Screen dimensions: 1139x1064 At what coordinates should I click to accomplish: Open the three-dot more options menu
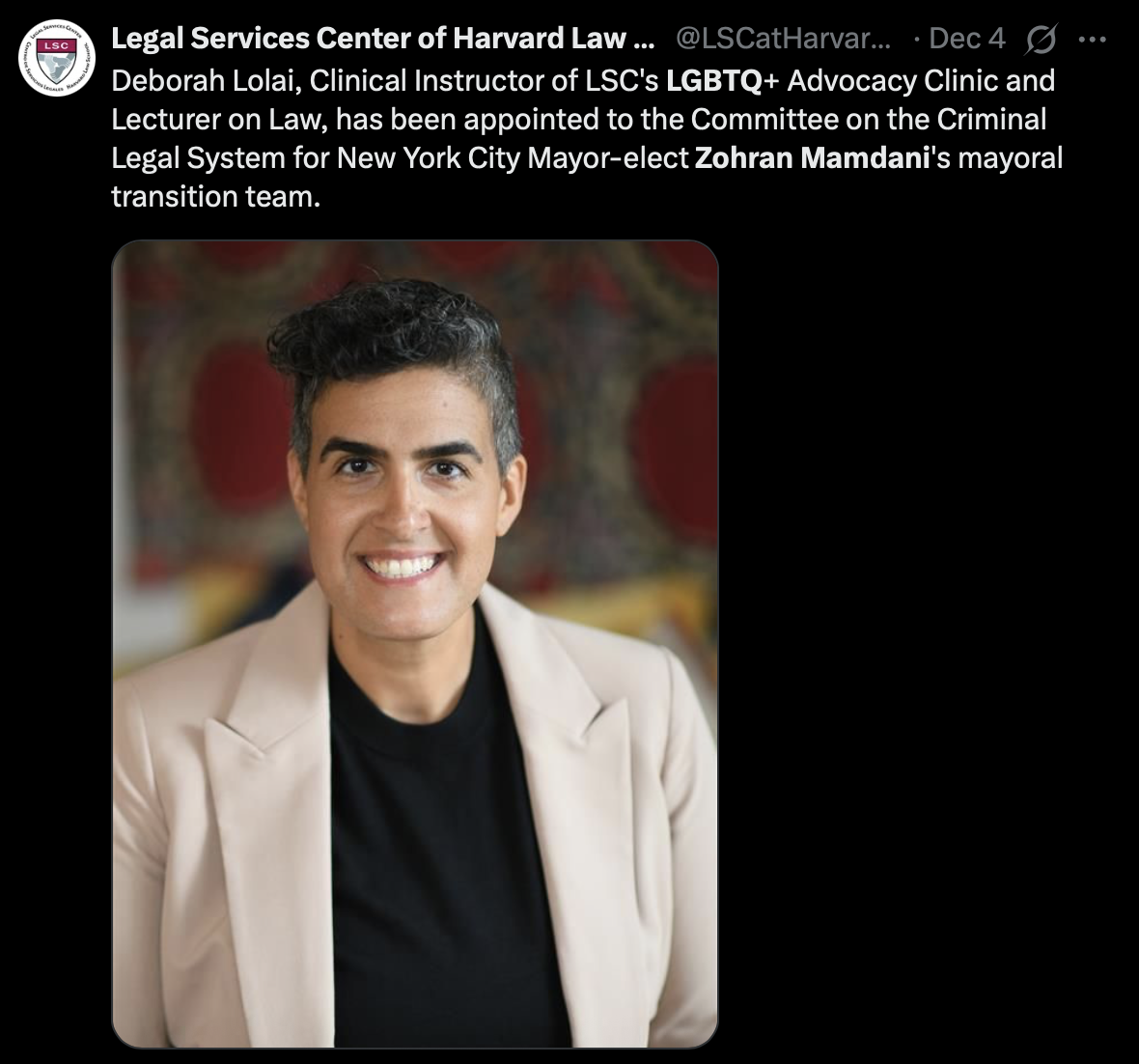pyautogui.click(x=1093, y=40)
